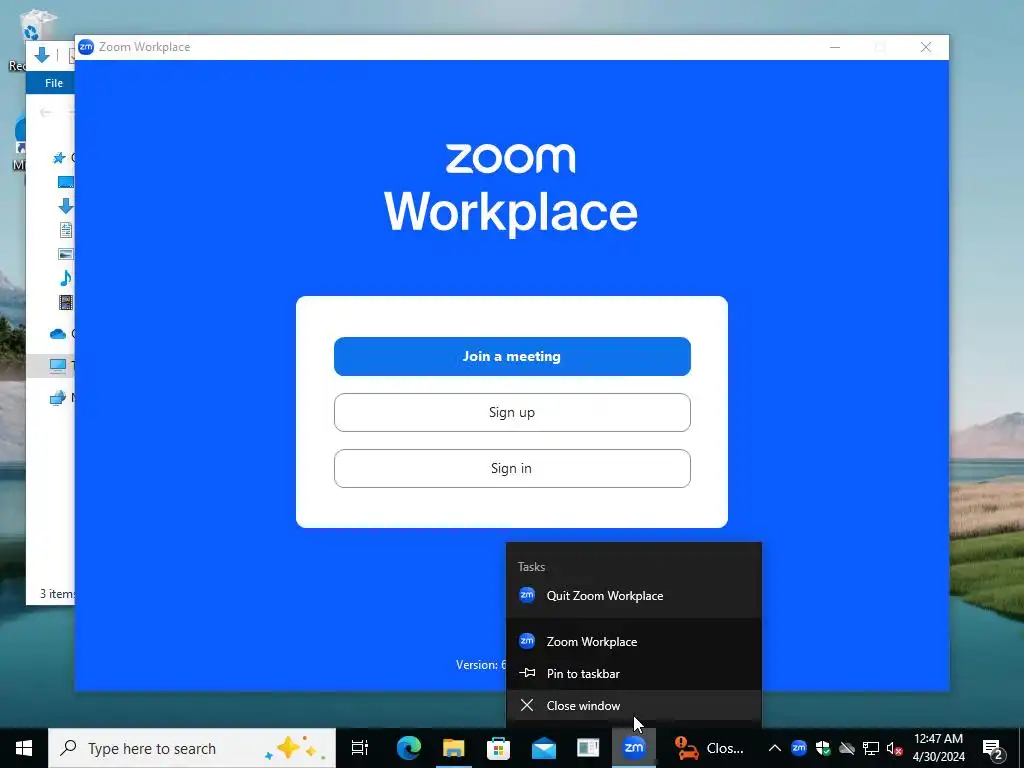Select Music note icon in File Explorer sidebar
Viewport: 1024px width, 768px height.
point(66,278)
